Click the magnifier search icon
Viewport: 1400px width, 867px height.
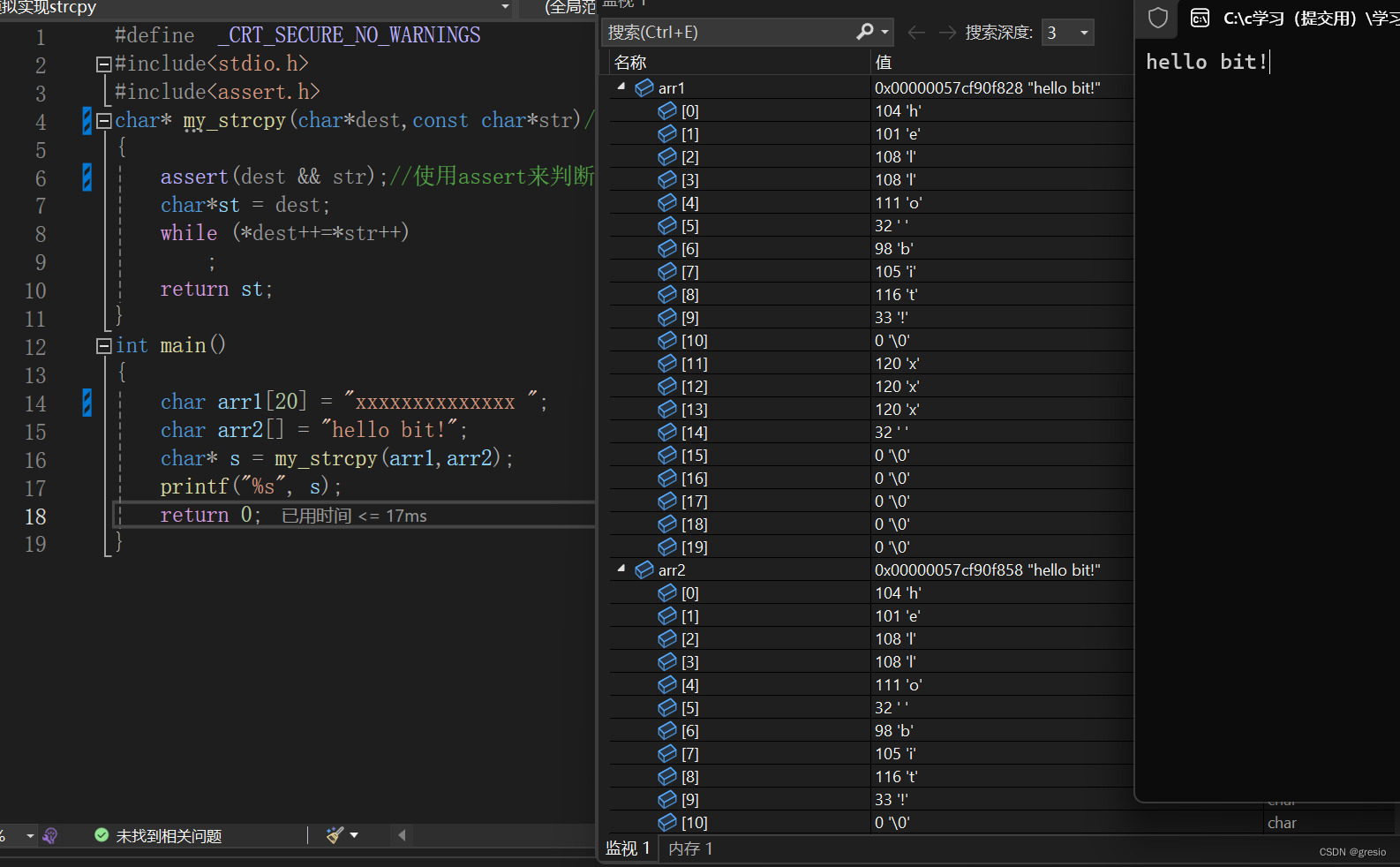point(865,32)
